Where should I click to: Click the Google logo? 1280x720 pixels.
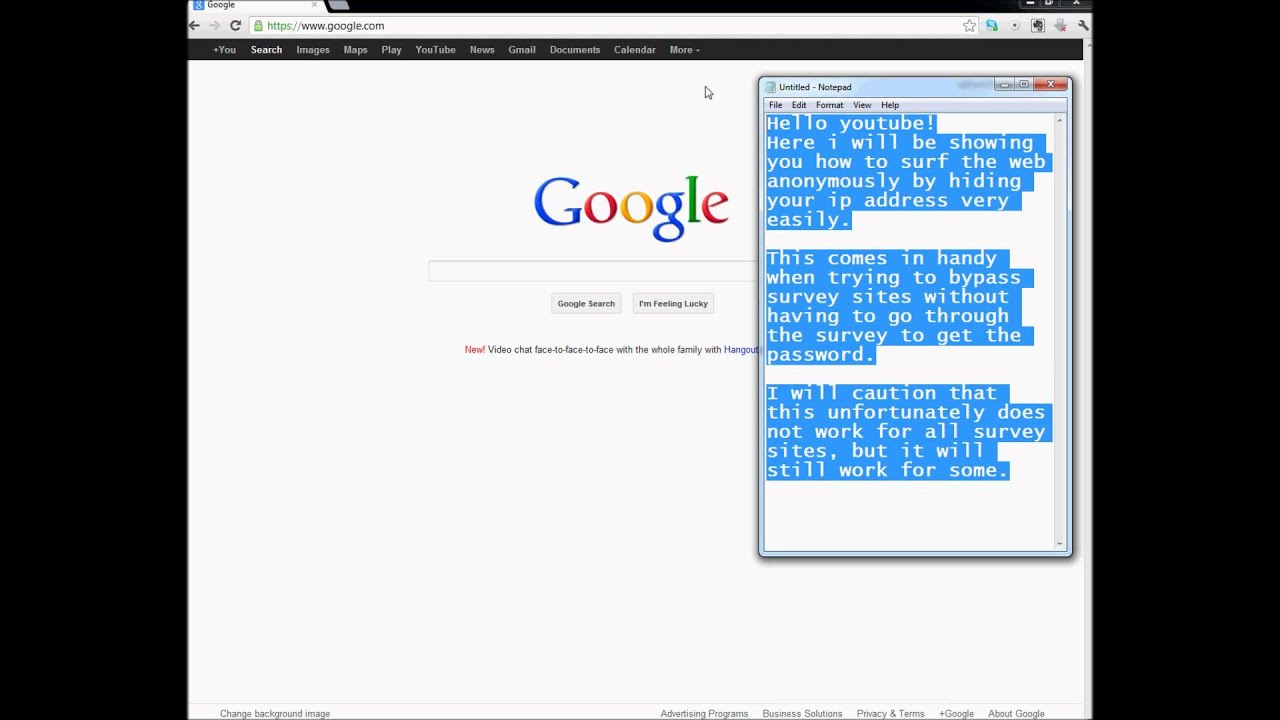631,207
